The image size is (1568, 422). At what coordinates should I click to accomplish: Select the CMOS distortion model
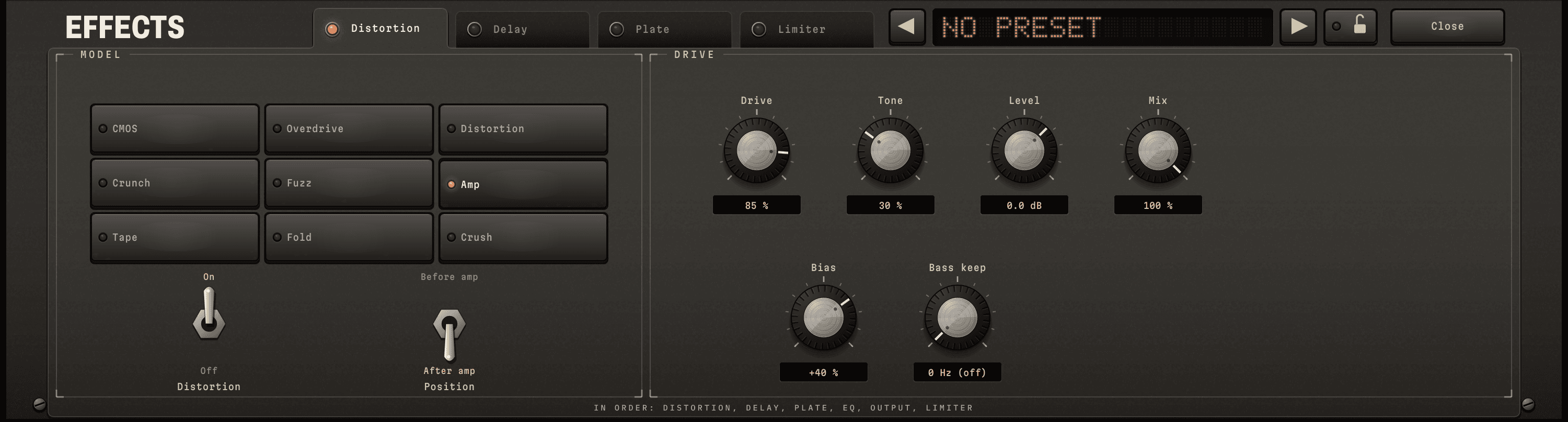175,129
